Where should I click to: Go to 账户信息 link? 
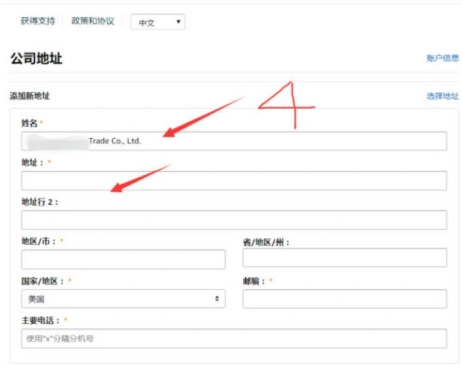coord(443,58)
